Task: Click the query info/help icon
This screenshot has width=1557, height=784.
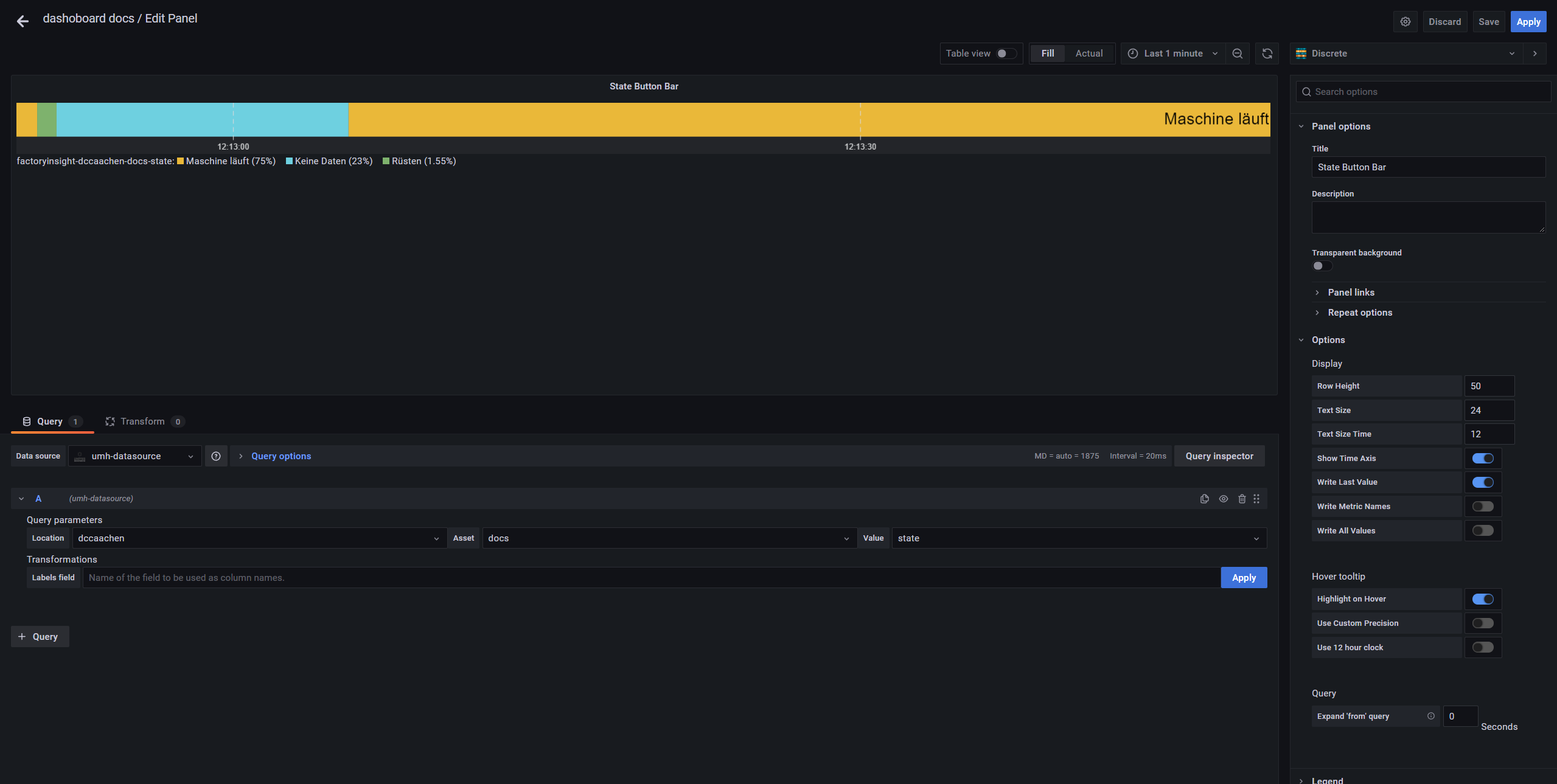Action: 216,456
